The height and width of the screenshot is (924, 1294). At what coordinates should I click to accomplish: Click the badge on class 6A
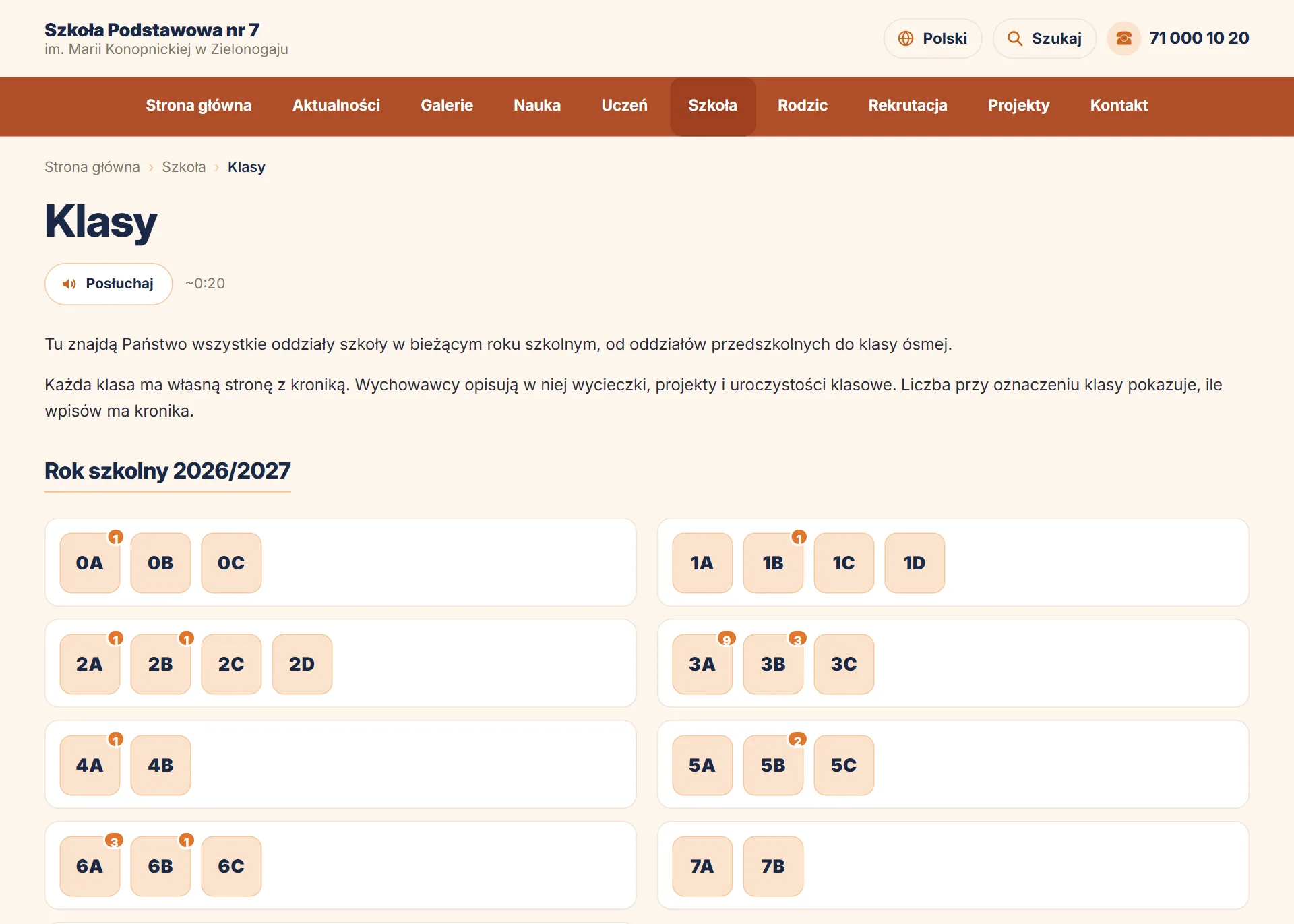114,841
